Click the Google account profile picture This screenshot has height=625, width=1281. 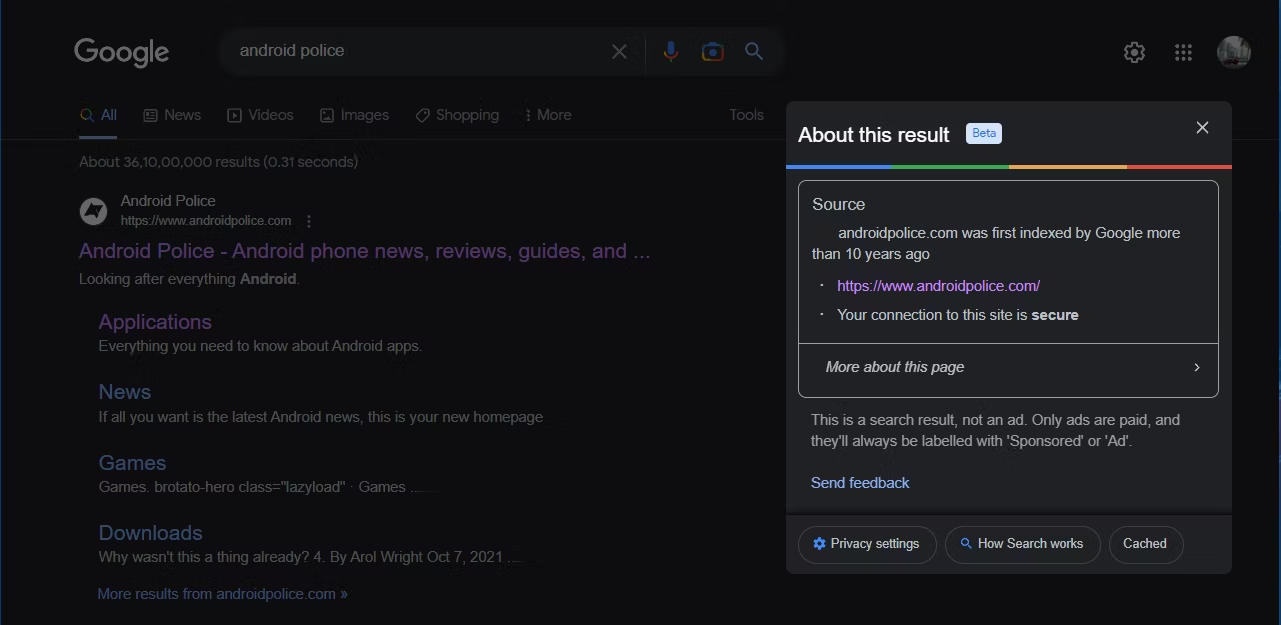[1233, 53]
